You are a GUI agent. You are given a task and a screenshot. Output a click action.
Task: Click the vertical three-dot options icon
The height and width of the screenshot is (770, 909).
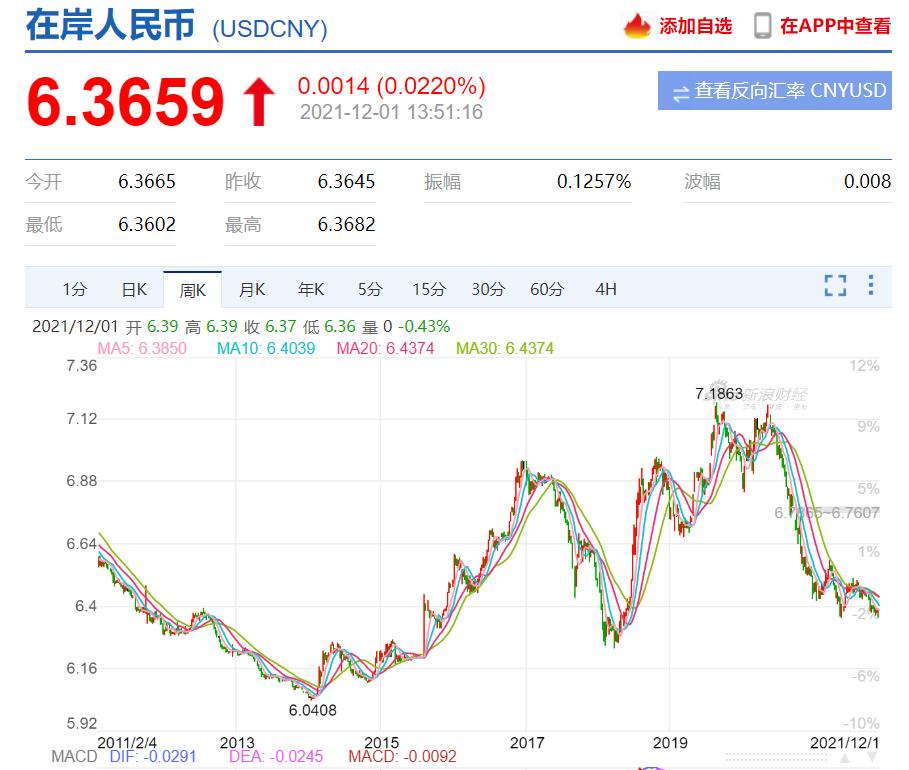coord(869,286)
